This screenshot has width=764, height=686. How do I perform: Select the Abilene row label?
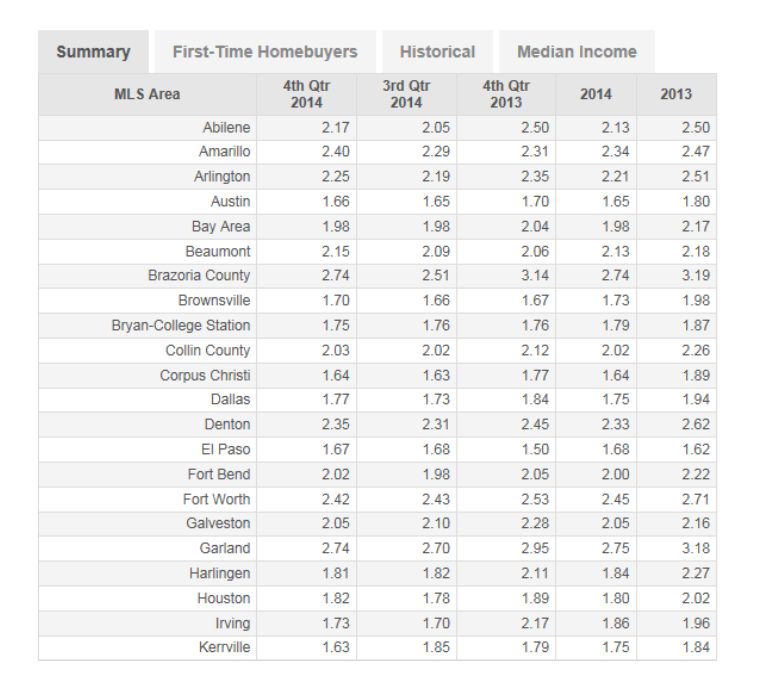(x=227, y=128)
